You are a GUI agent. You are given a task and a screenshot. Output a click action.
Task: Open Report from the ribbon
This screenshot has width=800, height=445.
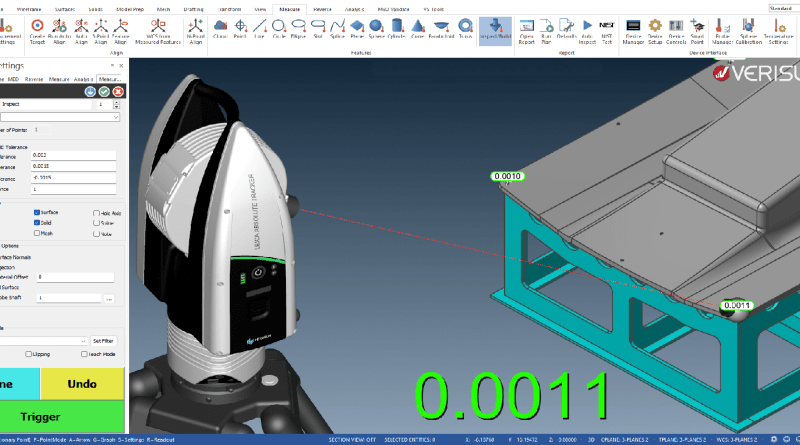pyautogui.click(x=527, y=32)
